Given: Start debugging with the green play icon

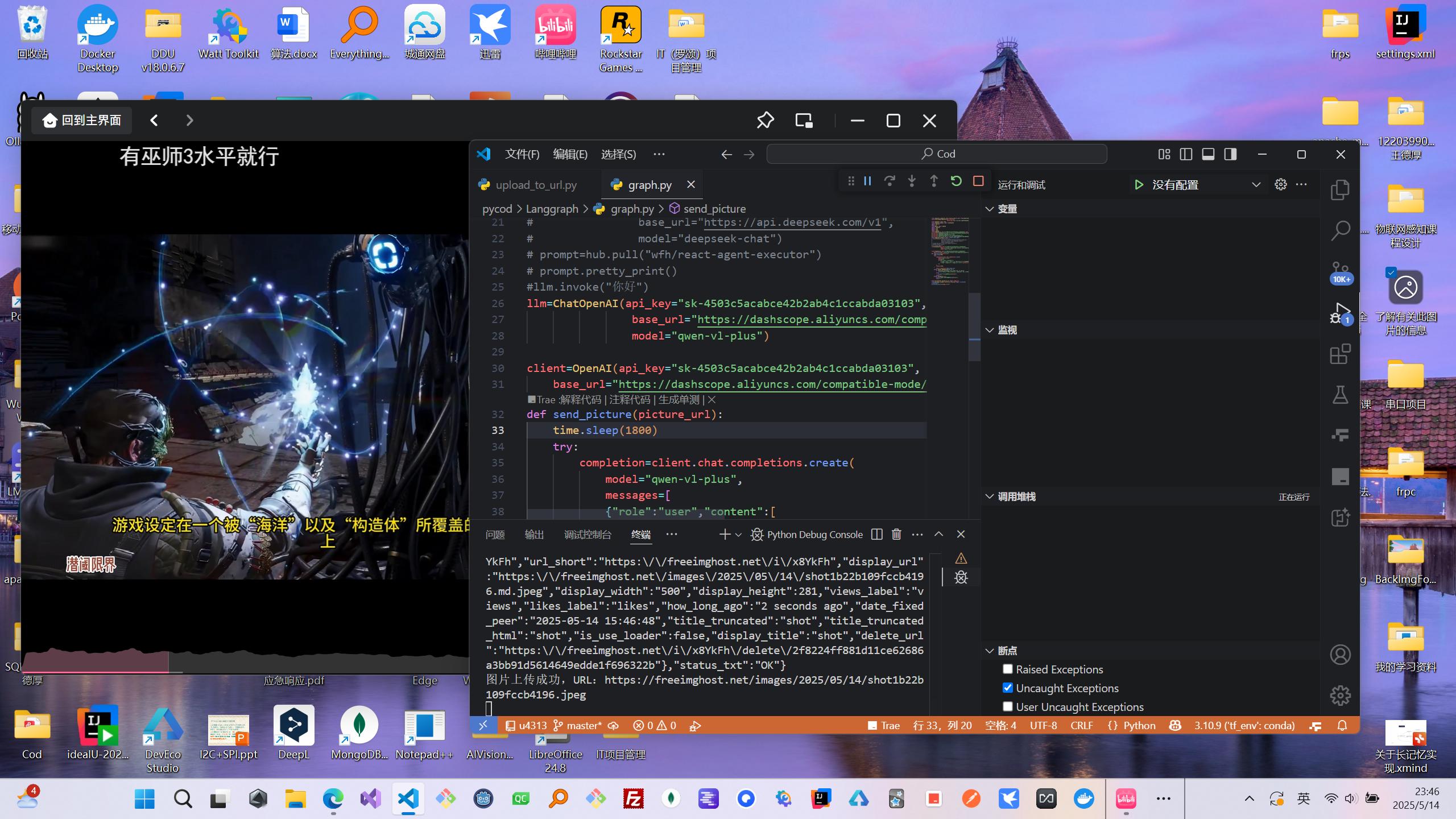Looking at the screenshot, I should click(1139, 185).
